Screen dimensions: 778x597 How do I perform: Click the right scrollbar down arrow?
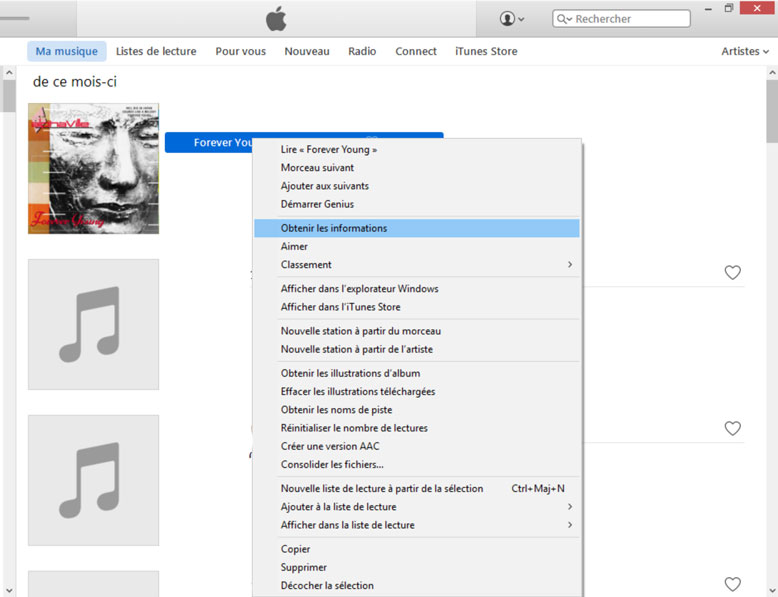click(772, 590)
